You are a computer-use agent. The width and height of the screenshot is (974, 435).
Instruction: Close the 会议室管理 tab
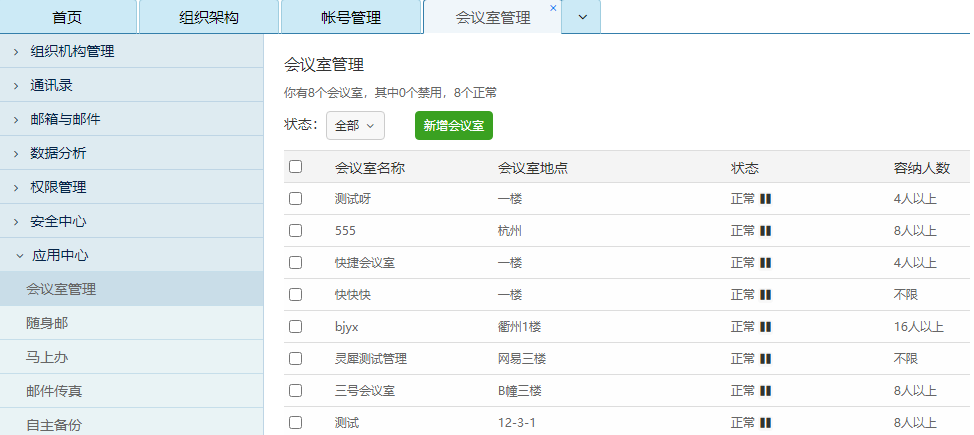pyautogui.click(x=553, y=8)
